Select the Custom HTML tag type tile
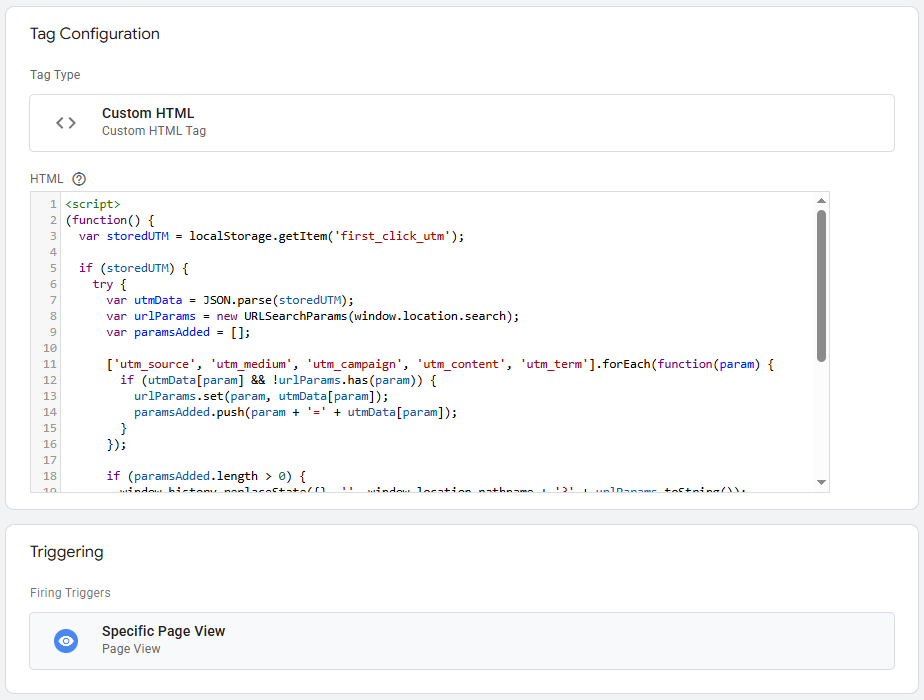This screenshot has width=924, height=700. point(463,122)
